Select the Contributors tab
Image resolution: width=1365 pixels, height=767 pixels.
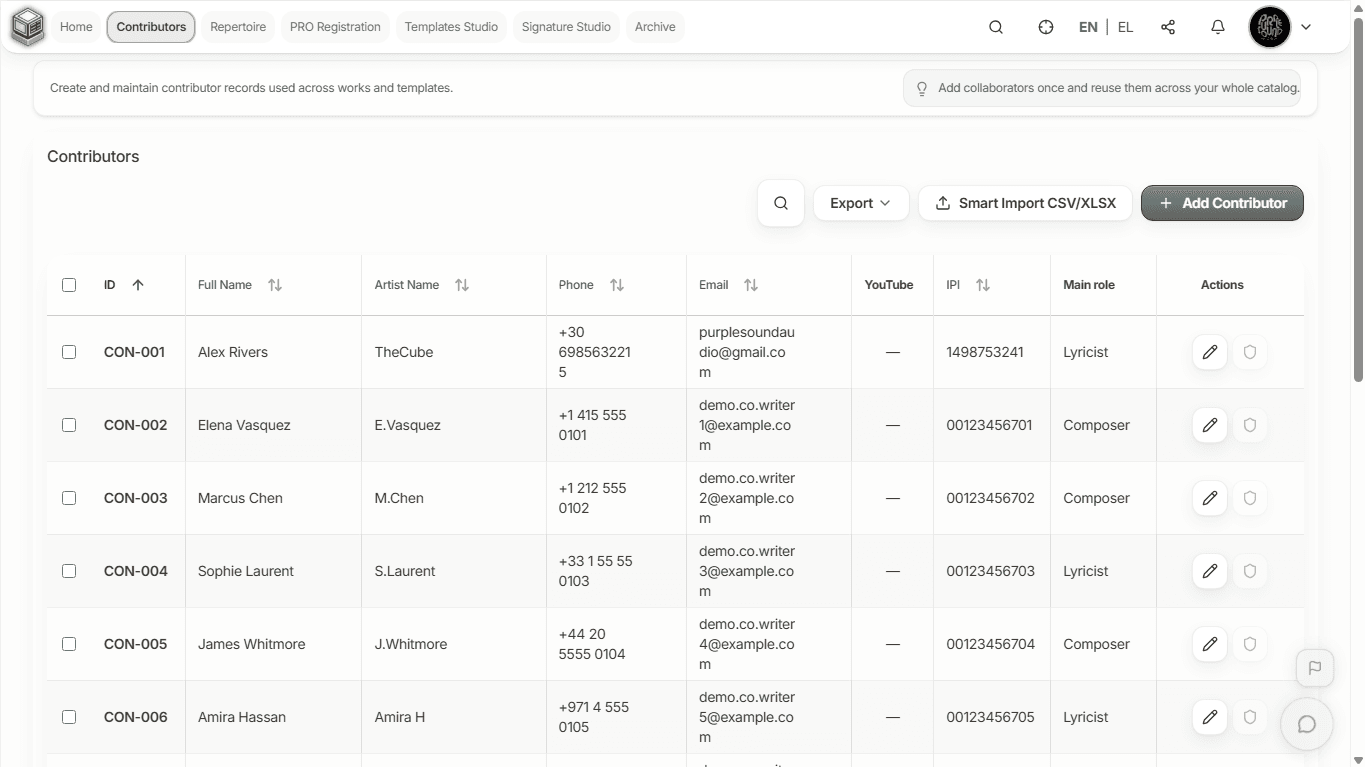151,27
